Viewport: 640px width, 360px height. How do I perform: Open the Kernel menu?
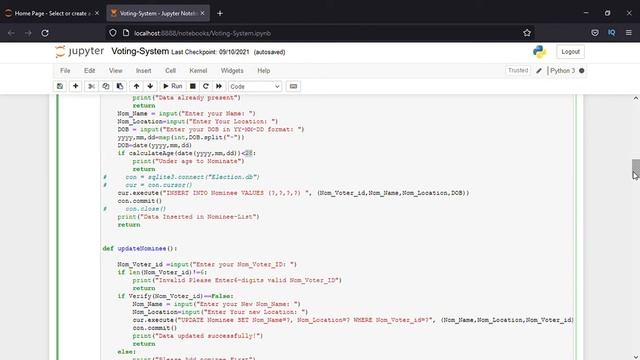point(198,71)
